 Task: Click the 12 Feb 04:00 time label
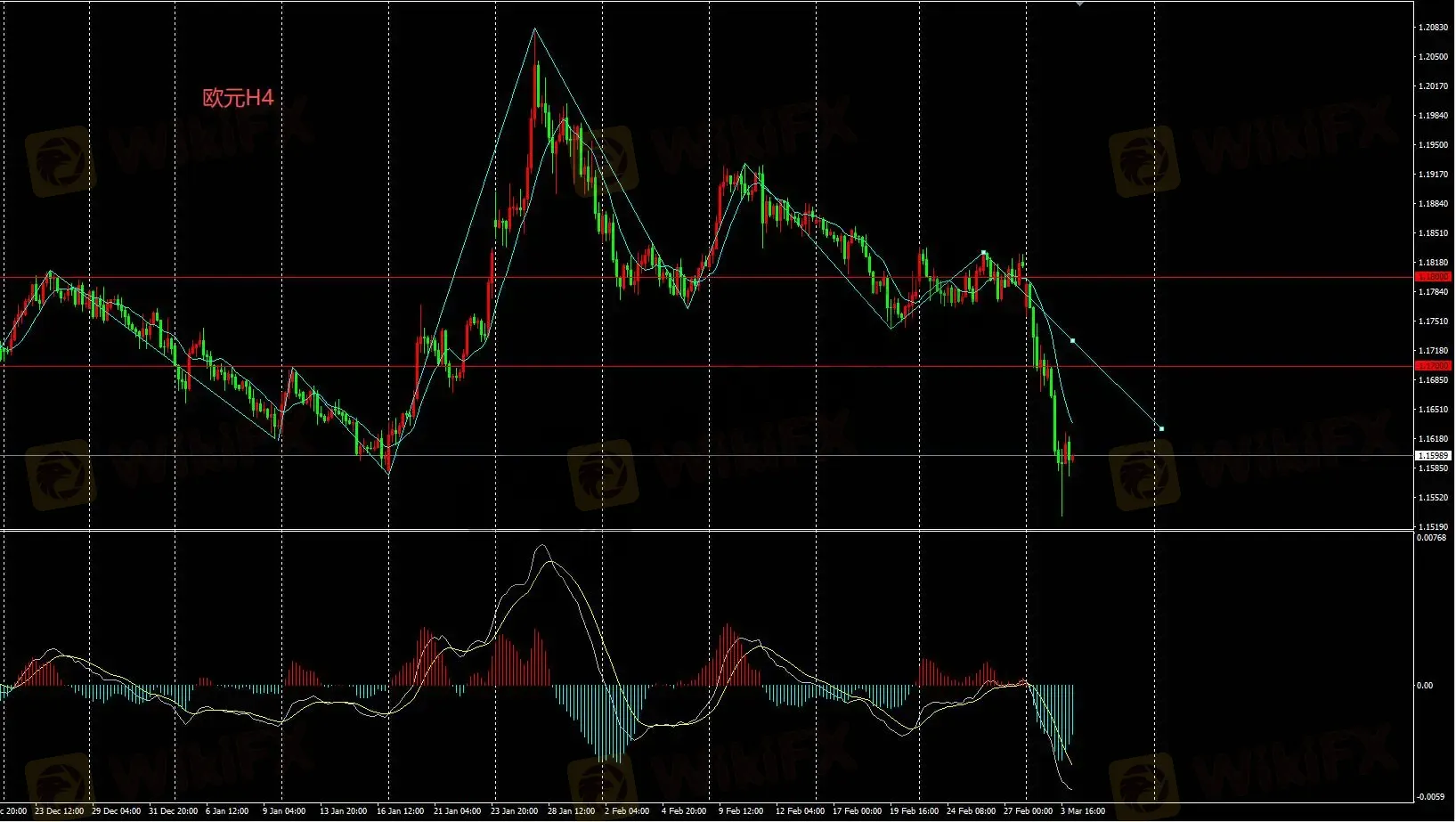(x=800, y=811)
